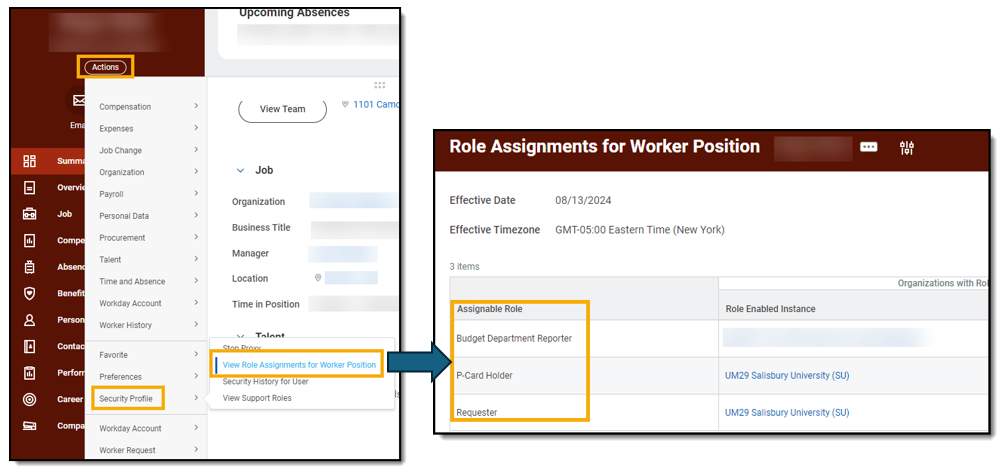Click the location pin icon beside 1101 Cam
Image resolution: width=1005 pixels, height=473 pixels.
345,104
